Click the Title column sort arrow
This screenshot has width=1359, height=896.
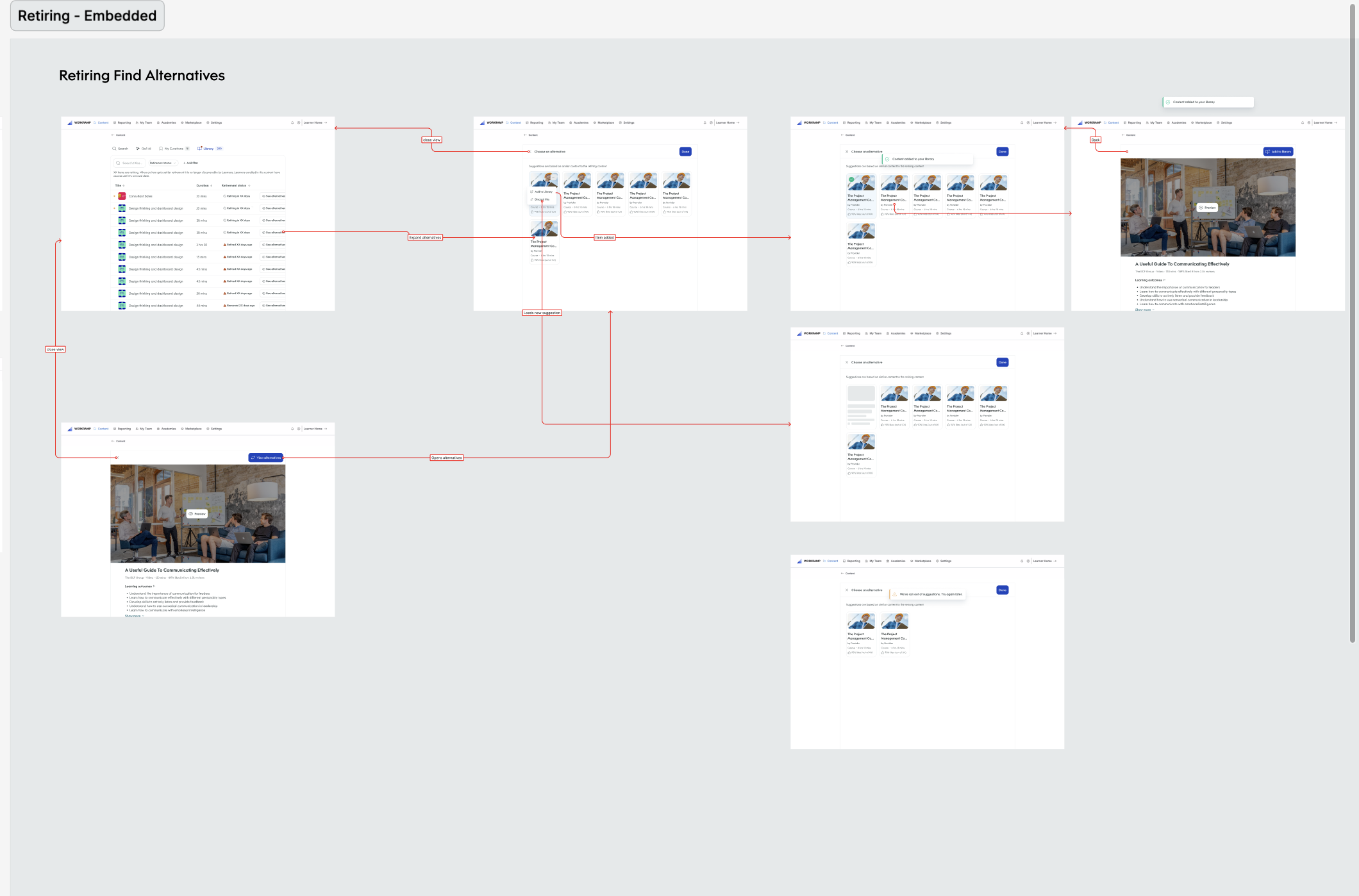124,186
